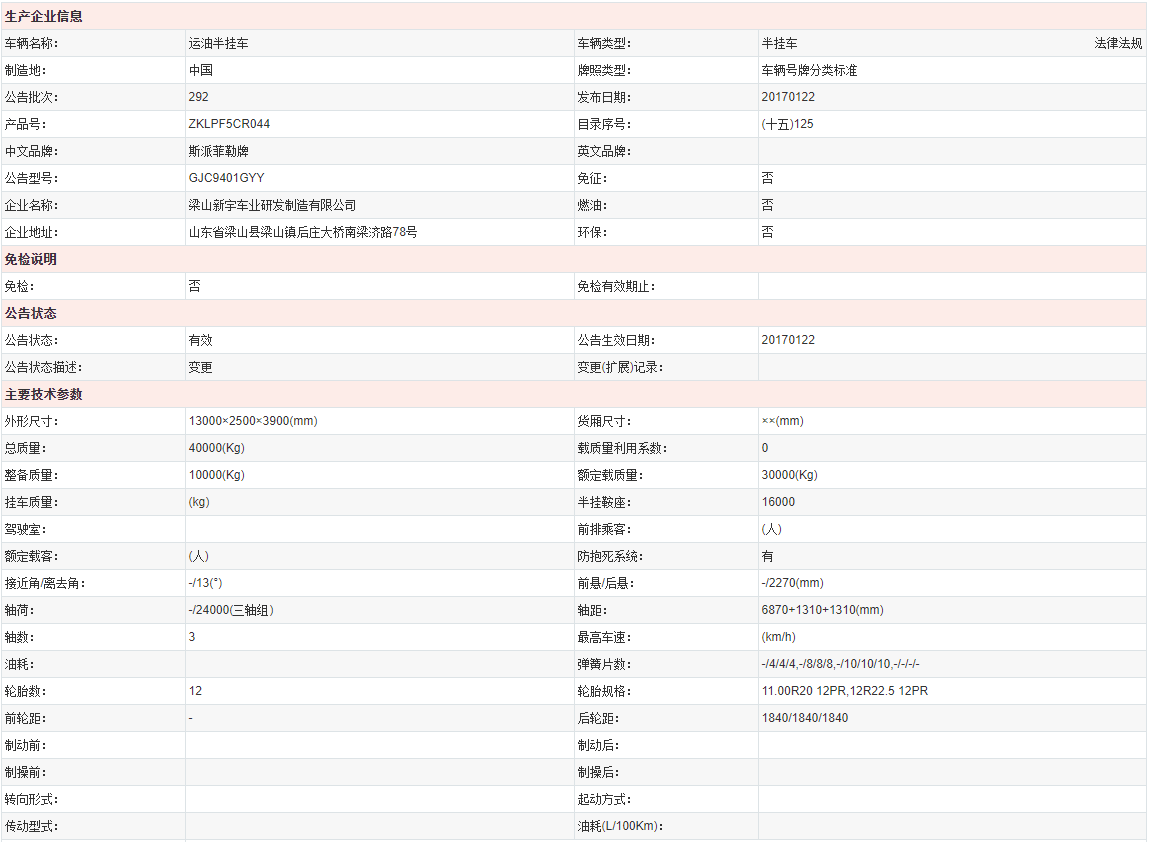Click the 主要技术参数 section header
Viewport: 1151px width, 842px height.
44,395
